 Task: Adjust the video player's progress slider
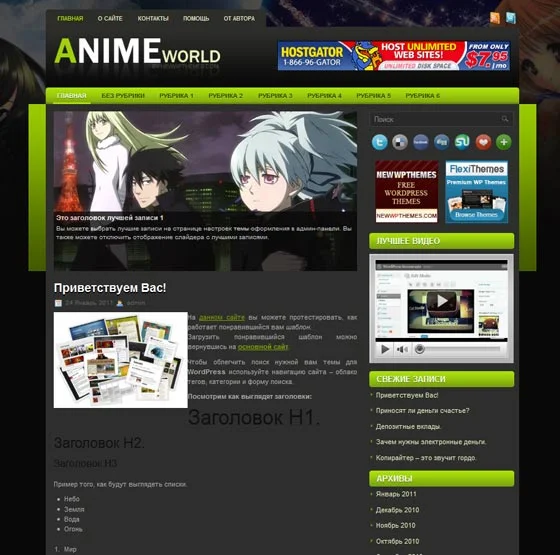coord(458,349)
